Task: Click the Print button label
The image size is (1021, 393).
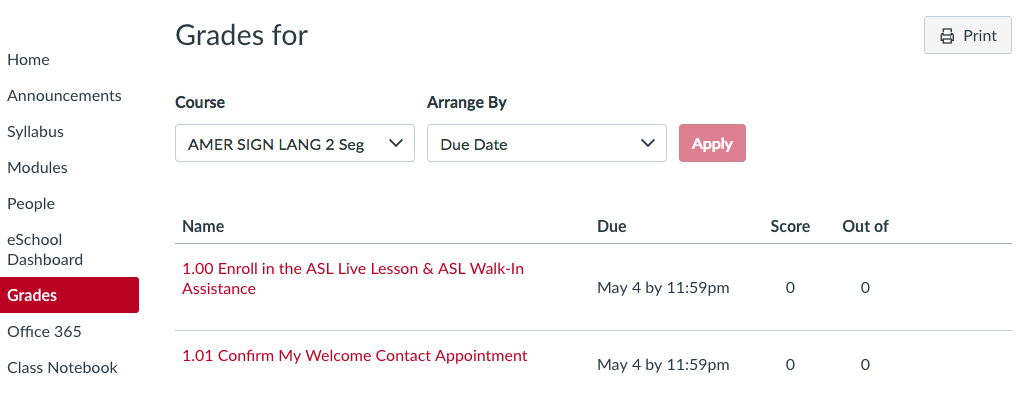Action: [x=980, y=36]
